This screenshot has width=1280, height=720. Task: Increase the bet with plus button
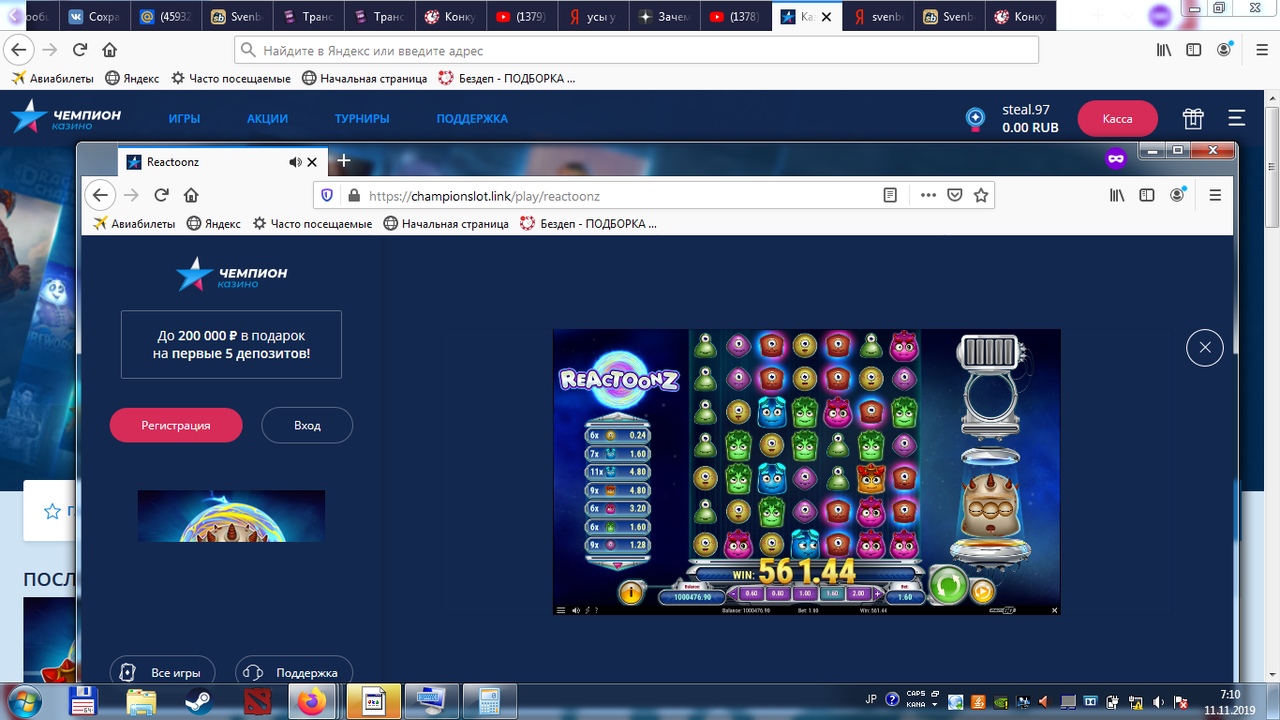[x=880, y=594]
